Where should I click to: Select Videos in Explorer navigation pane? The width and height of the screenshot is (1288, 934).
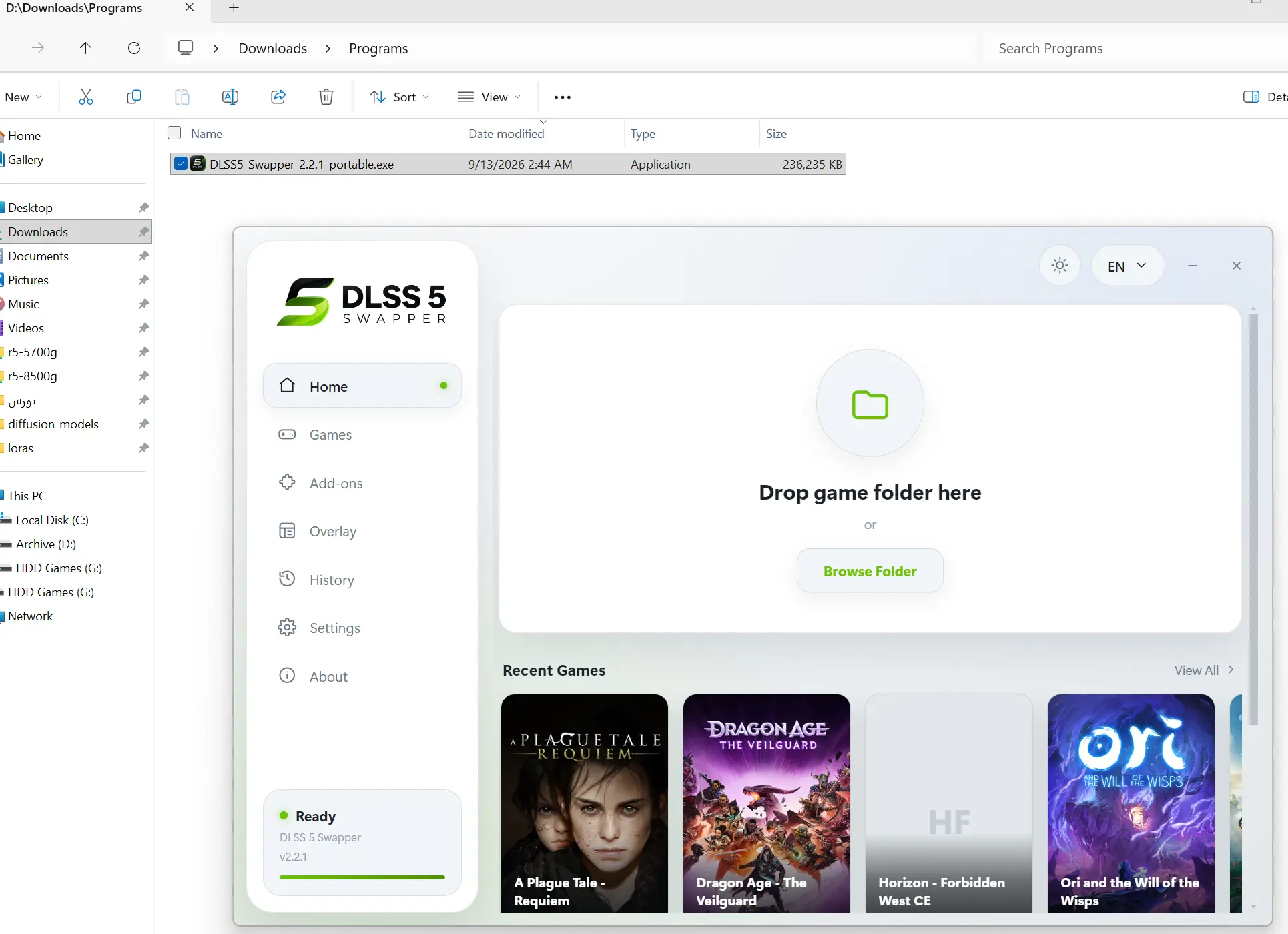(75, 328)
